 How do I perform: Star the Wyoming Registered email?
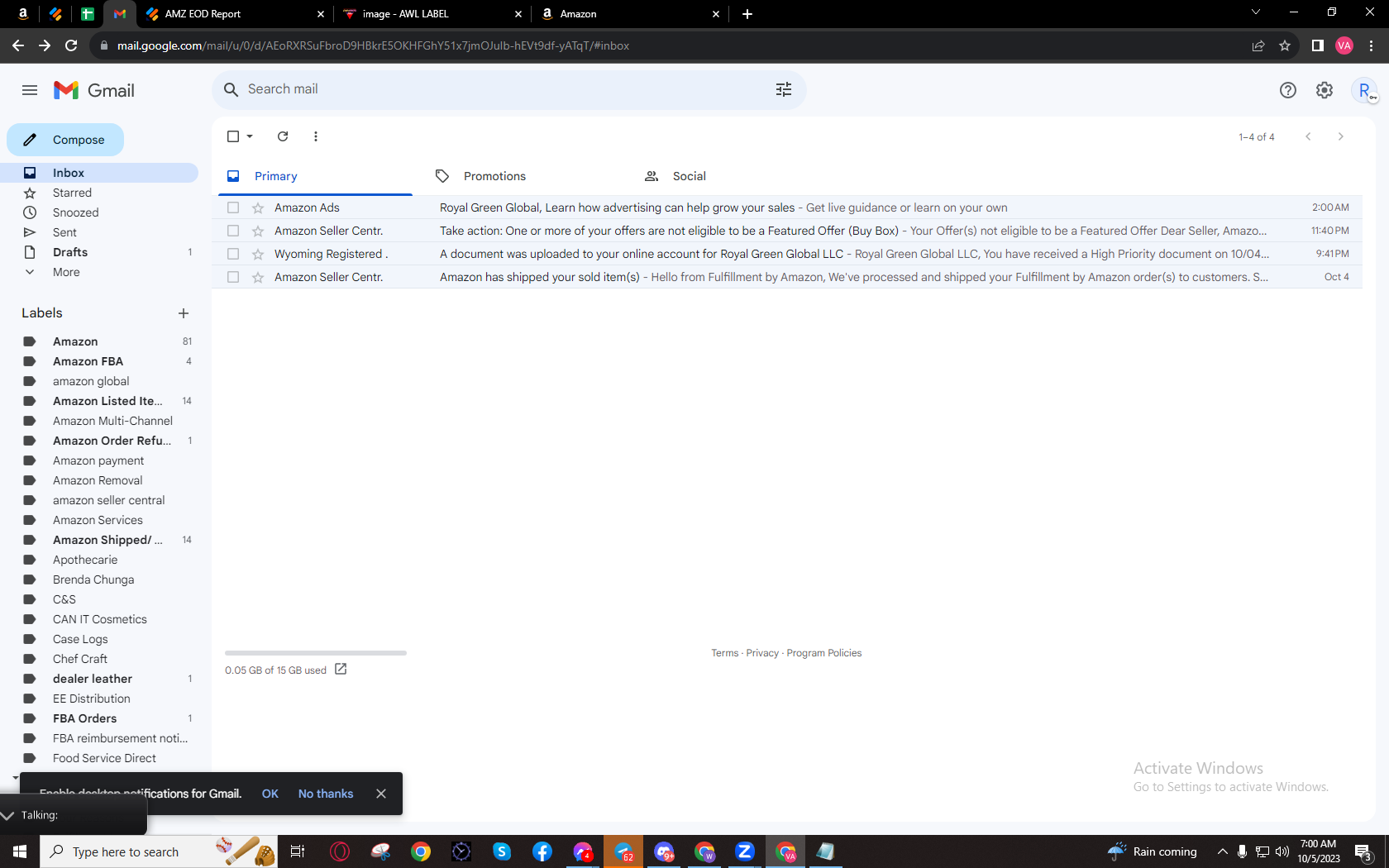(x=258, y=254)
